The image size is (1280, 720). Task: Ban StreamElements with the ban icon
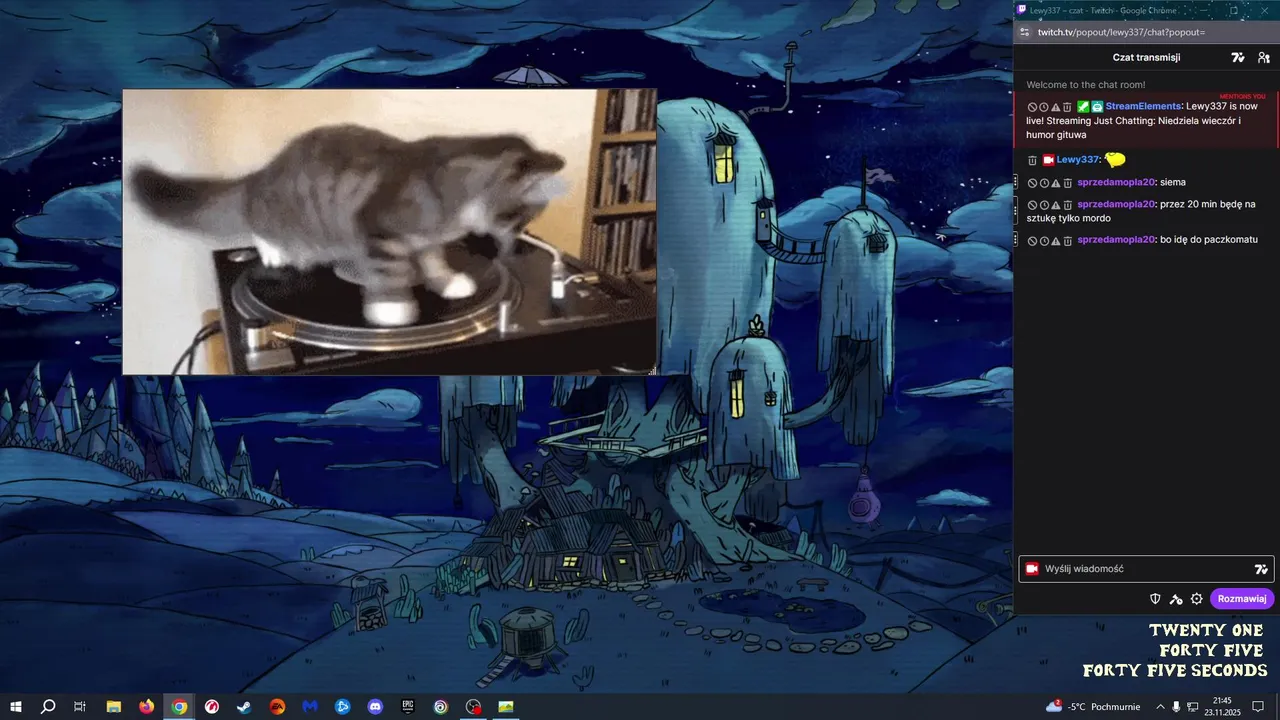(1032, 107)
